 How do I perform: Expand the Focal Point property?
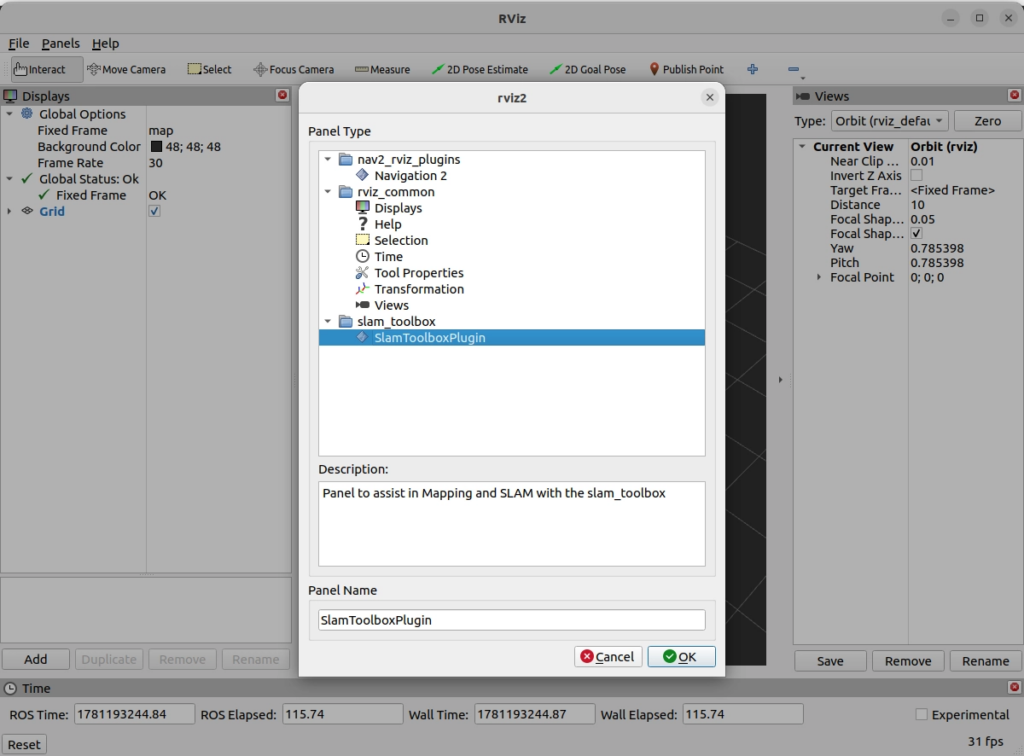(819, 277)
